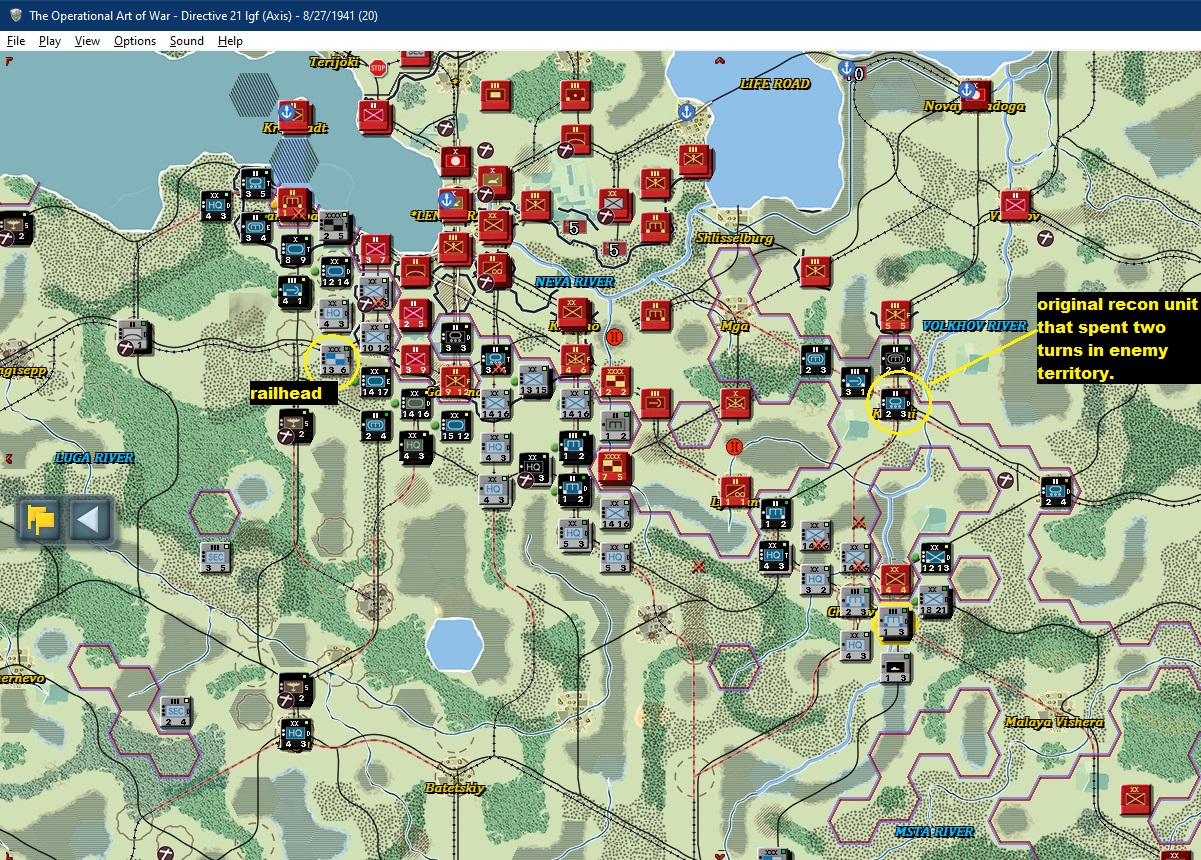Select the German battalion 2-4 east of Volkhov
The width and height of the screenshot is (1201, 860).
tap(1055, 491)
